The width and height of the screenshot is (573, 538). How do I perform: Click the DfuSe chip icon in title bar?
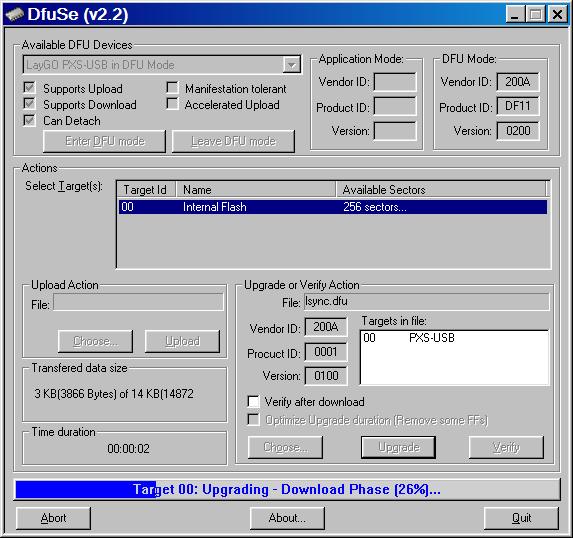point(15,15)
